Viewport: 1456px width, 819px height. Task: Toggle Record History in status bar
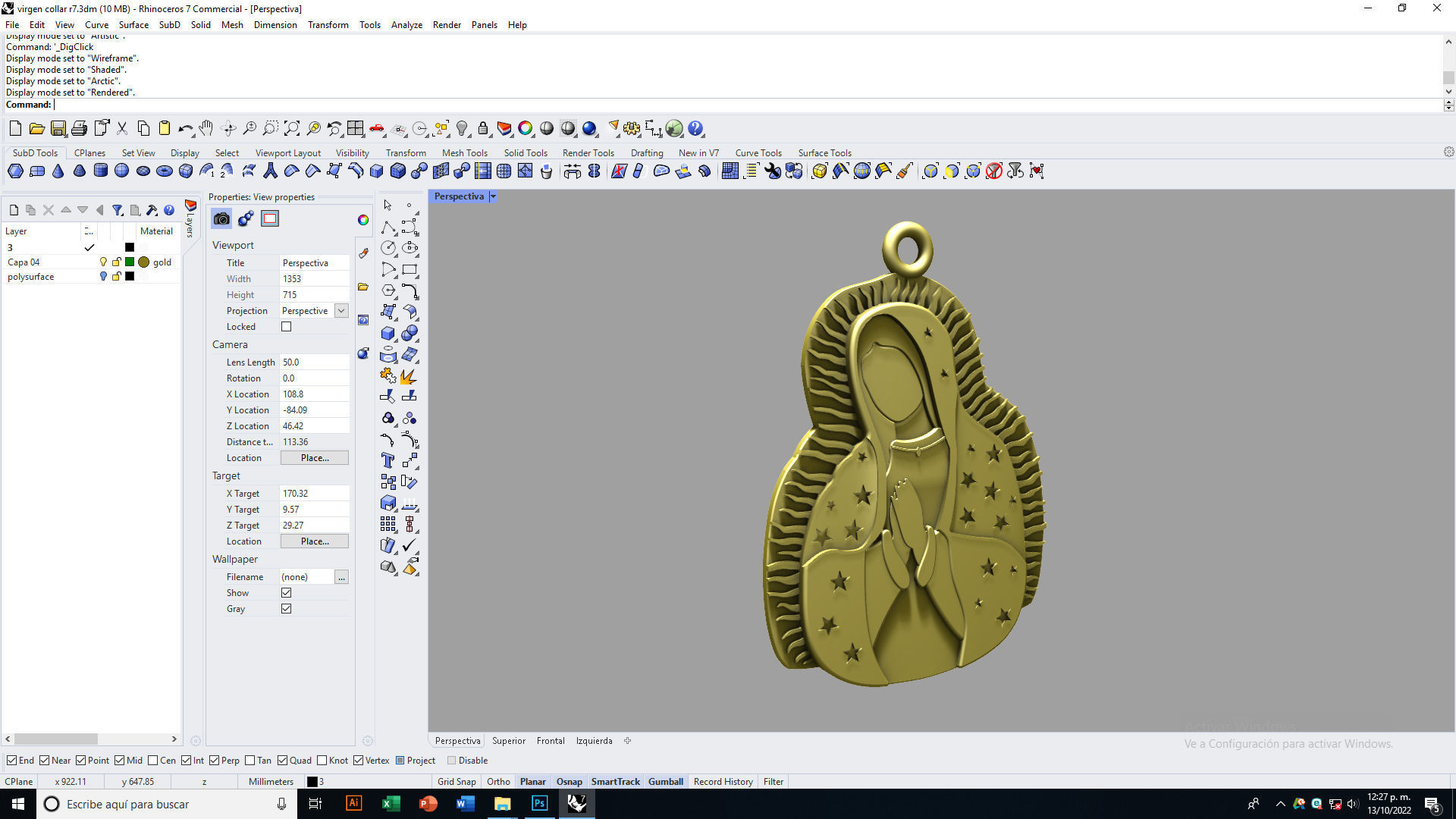pyautogui.click(x=723, y=782)
